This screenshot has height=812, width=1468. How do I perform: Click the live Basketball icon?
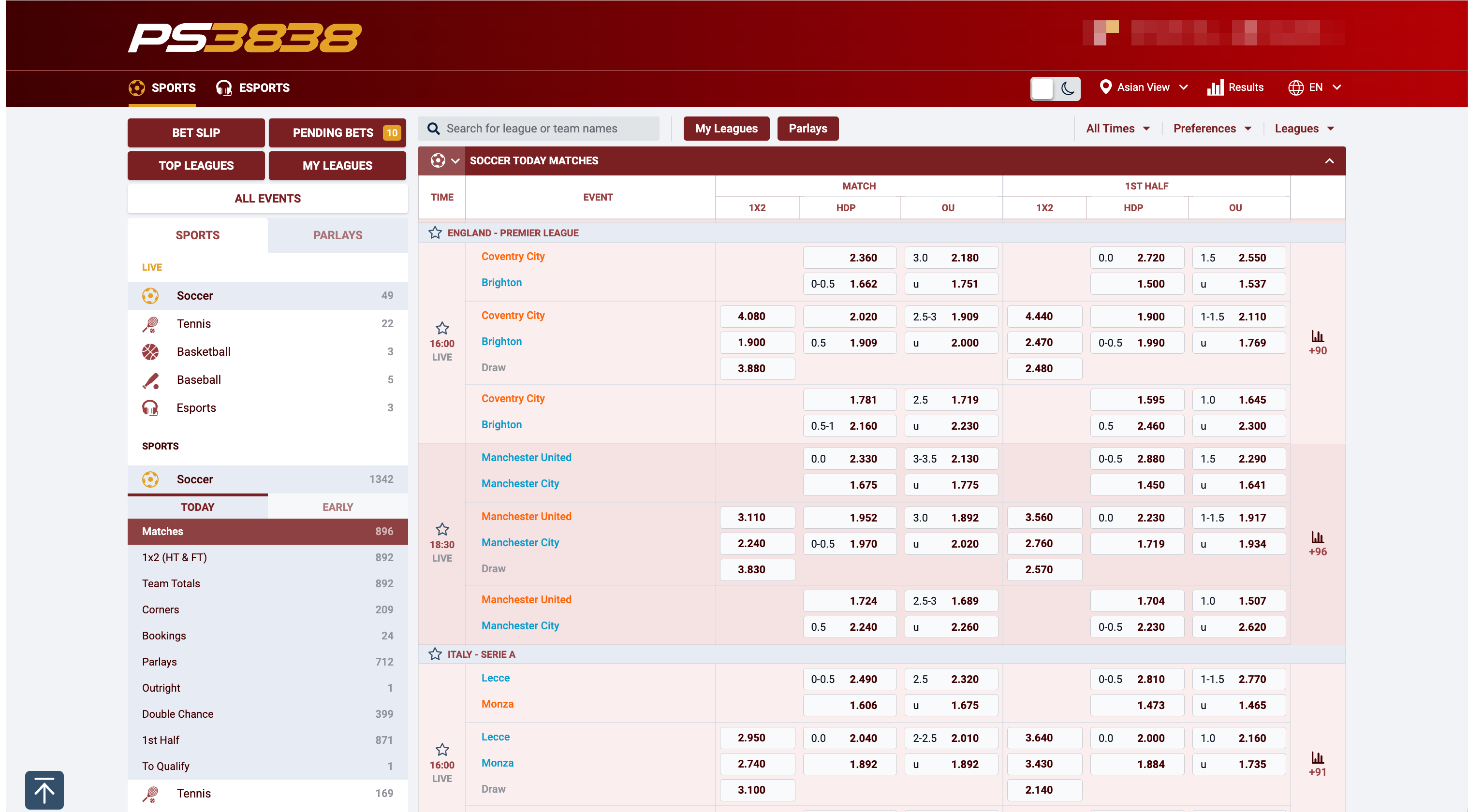click(x=150, y=351)
